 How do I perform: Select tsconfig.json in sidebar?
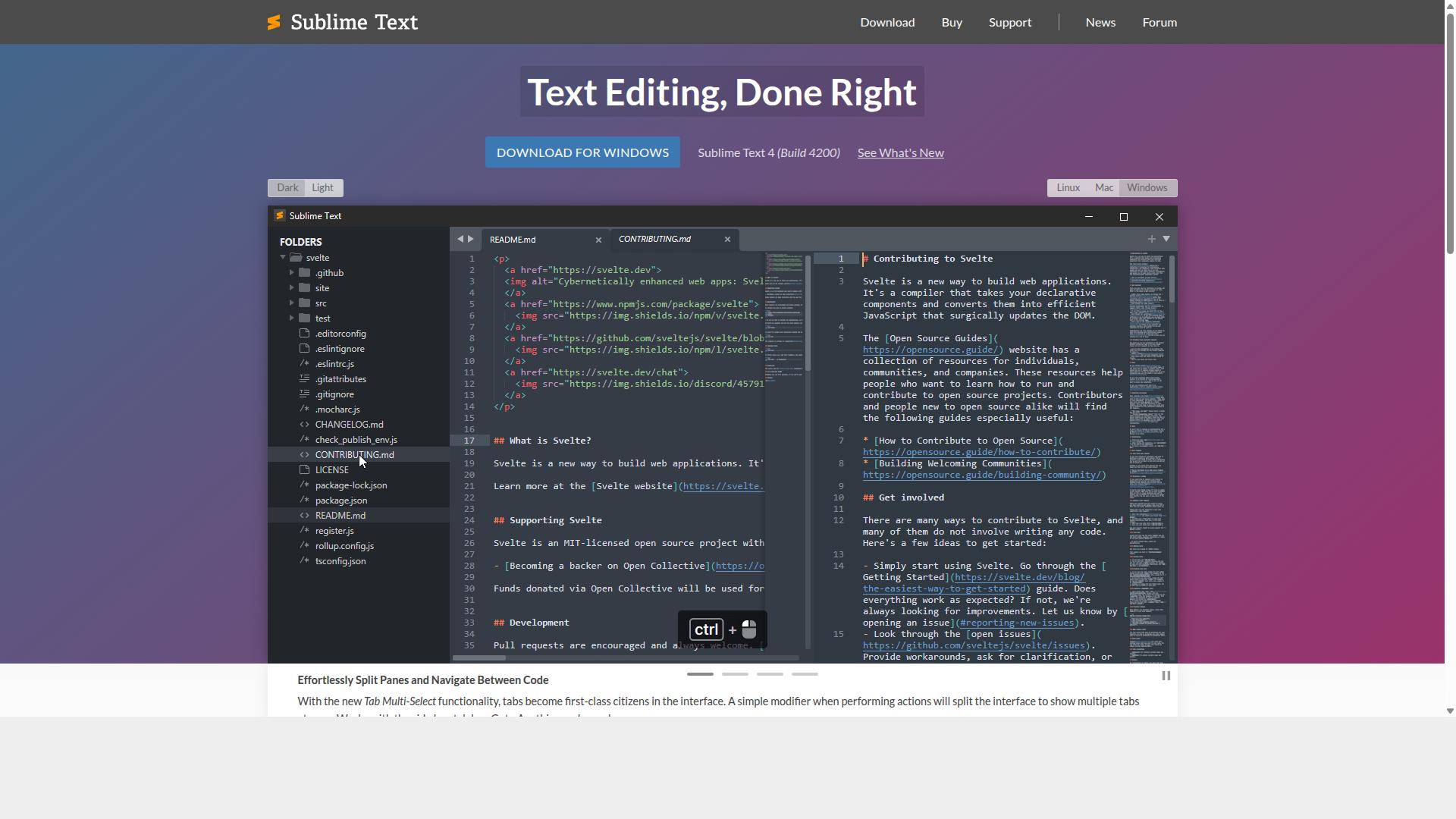[x=340, y=561]
